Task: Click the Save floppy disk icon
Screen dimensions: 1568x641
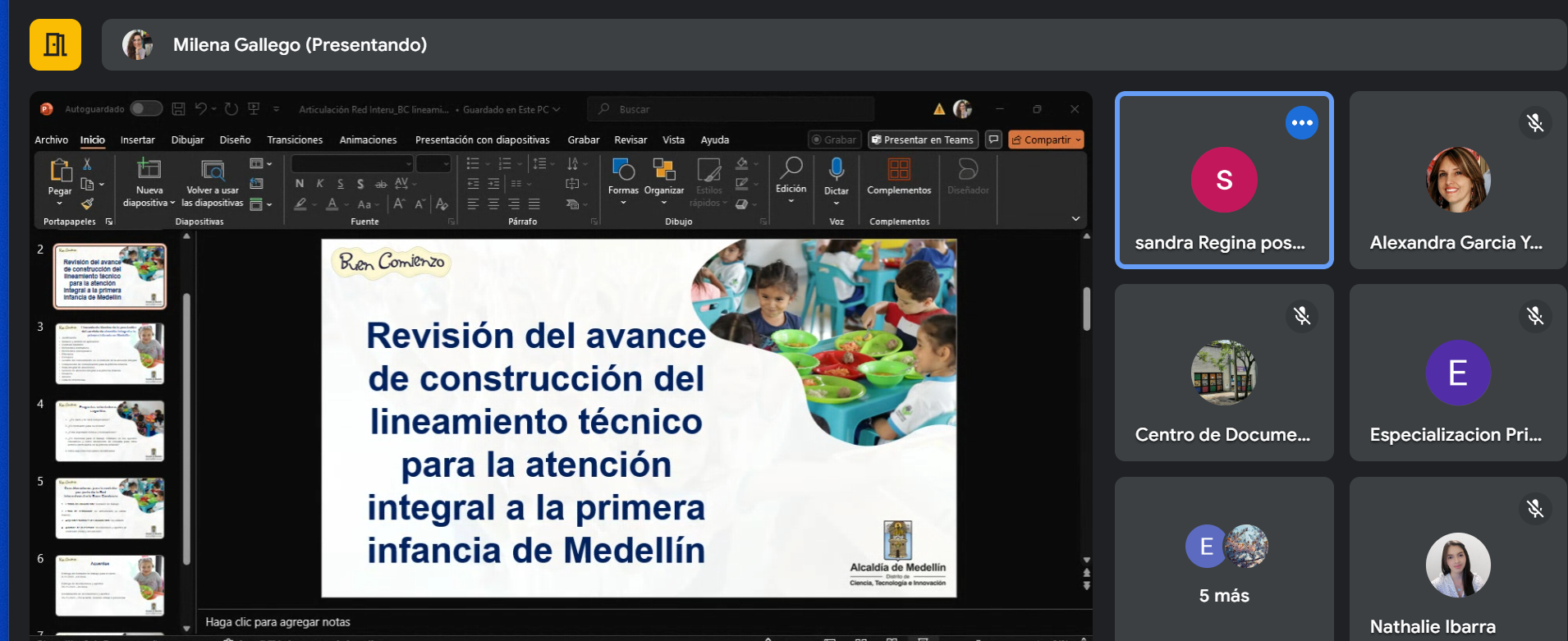Action: point(178,109)
